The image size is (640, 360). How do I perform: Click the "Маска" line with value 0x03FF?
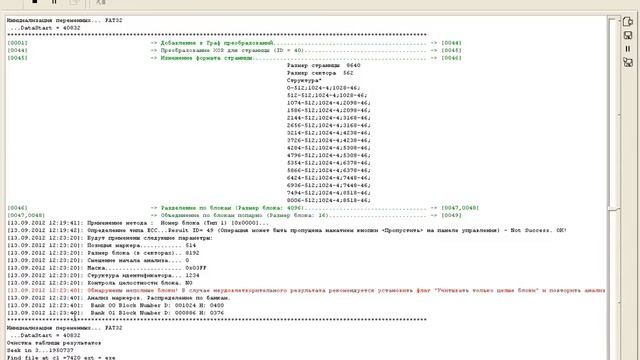pos(107,268)
